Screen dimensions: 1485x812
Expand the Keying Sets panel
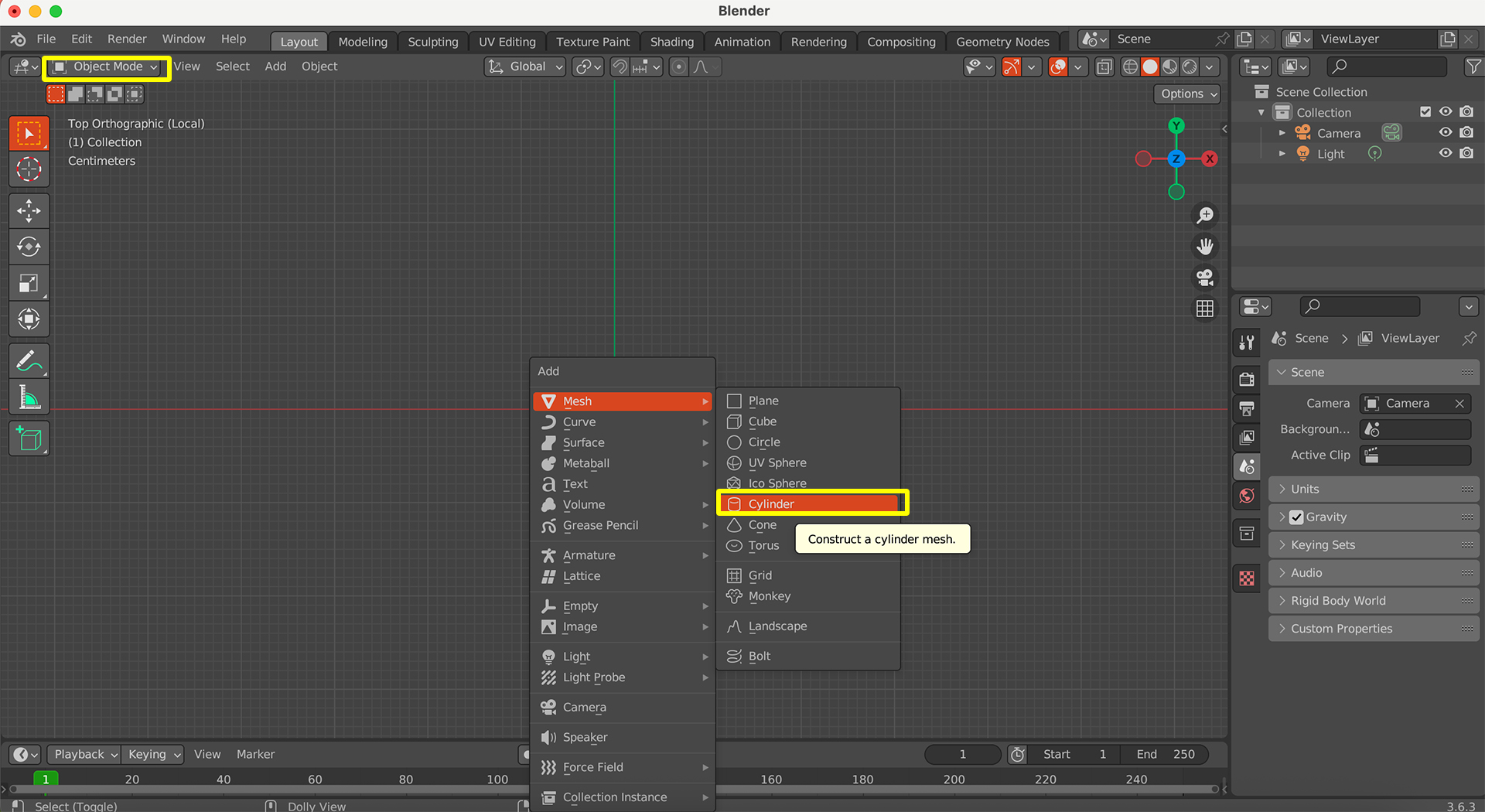[1374, 544]
